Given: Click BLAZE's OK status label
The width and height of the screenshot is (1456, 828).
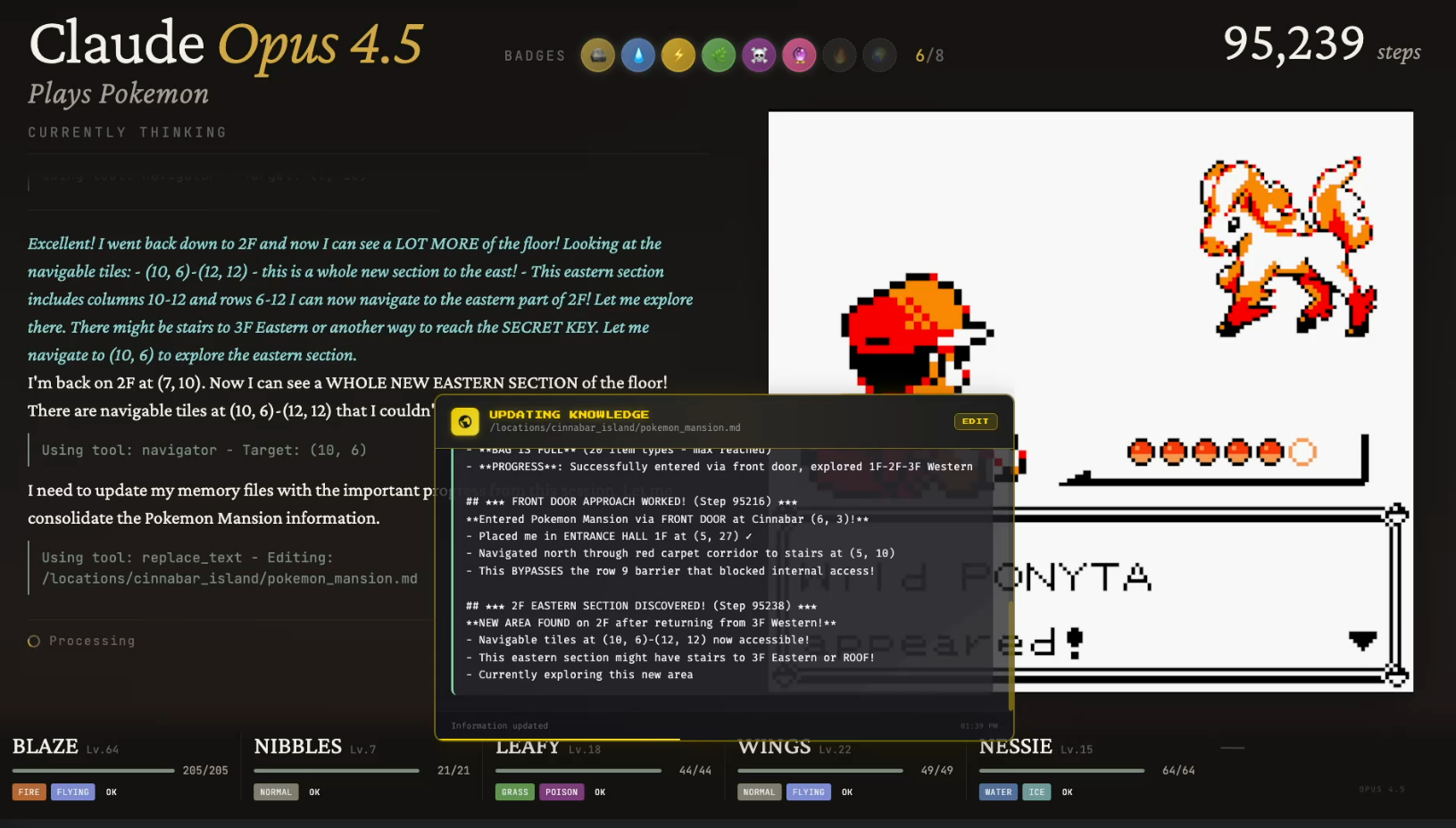Looking at the screenshot, I should click(112, 791).
